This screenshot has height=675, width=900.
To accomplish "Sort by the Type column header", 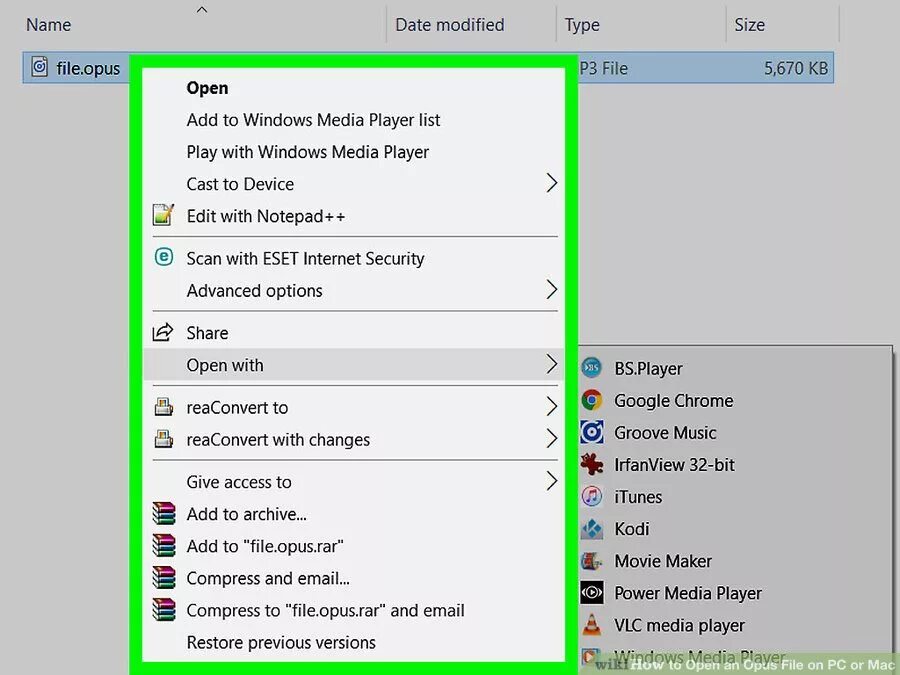I will (582, 25).
